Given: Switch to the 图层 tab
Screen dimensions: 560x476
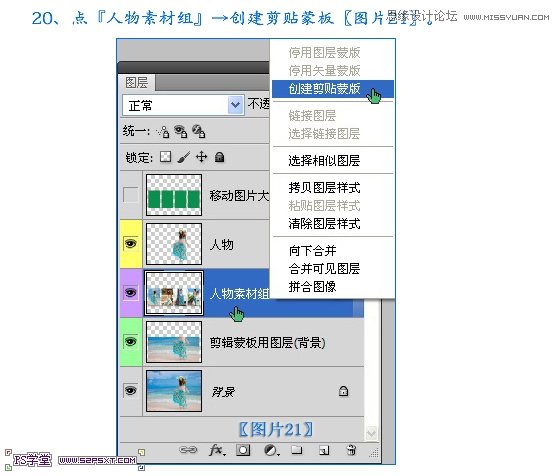Looking at the screenshot, I should click(136, 82).
